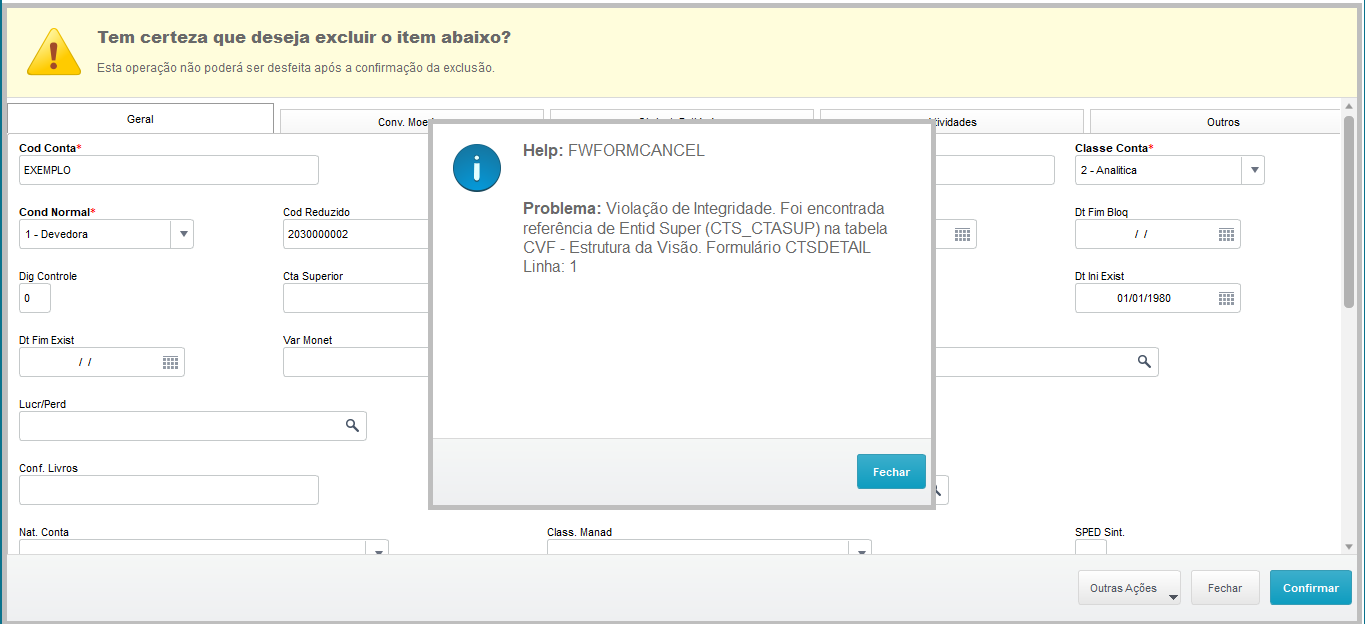Open the Dt Fim Bloq calendar picker

coord(1226,234)
